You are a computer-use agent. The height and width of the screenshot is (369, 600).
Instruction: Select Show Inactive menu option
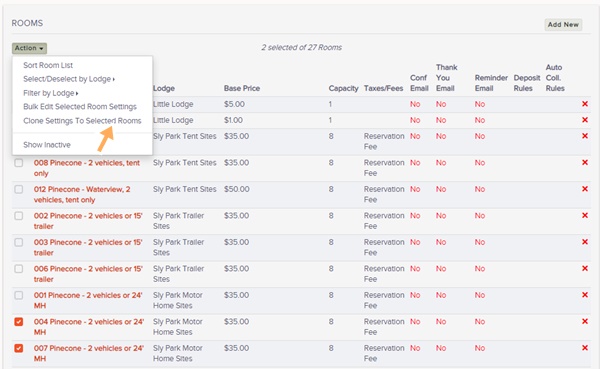click(x=47, y=145)
